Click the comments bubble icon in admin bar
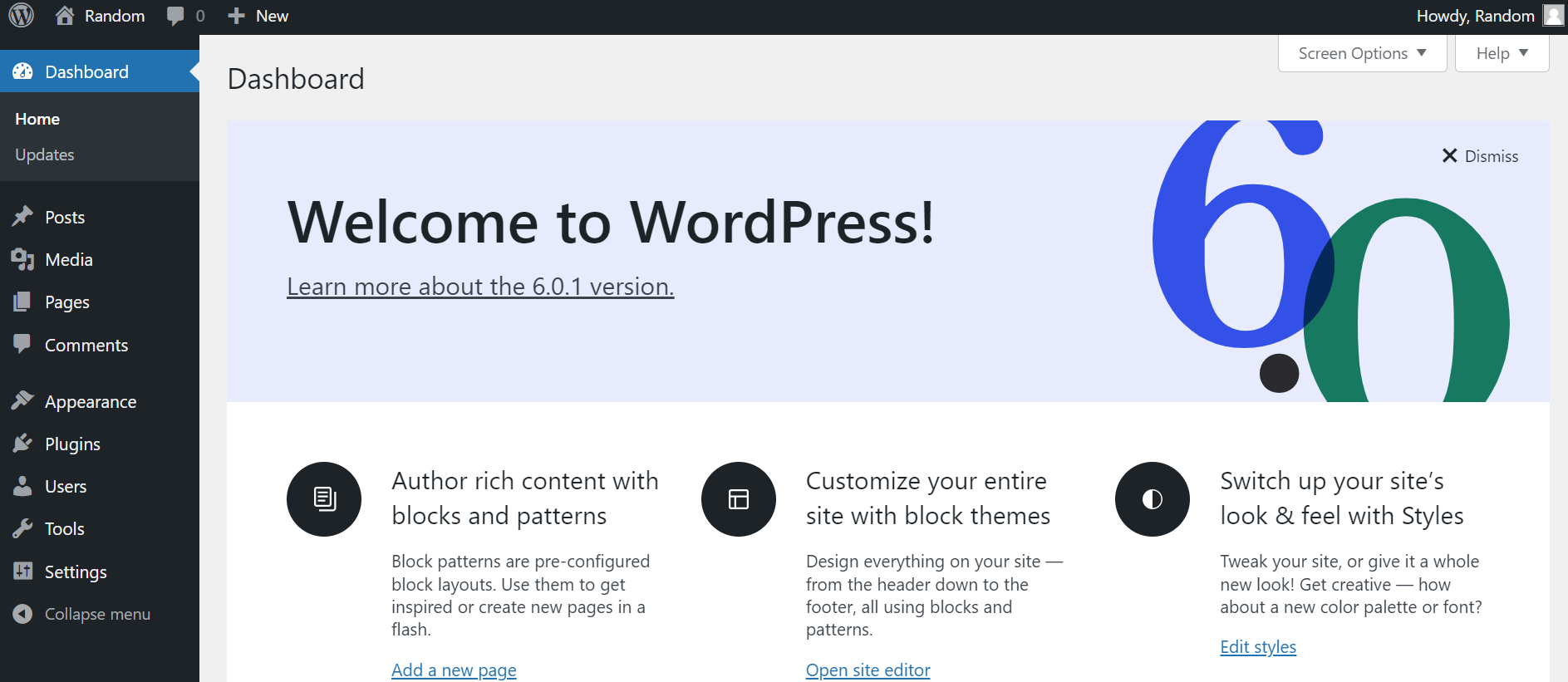The height and width of the screenshot is (682, 1568). [175, 16]
